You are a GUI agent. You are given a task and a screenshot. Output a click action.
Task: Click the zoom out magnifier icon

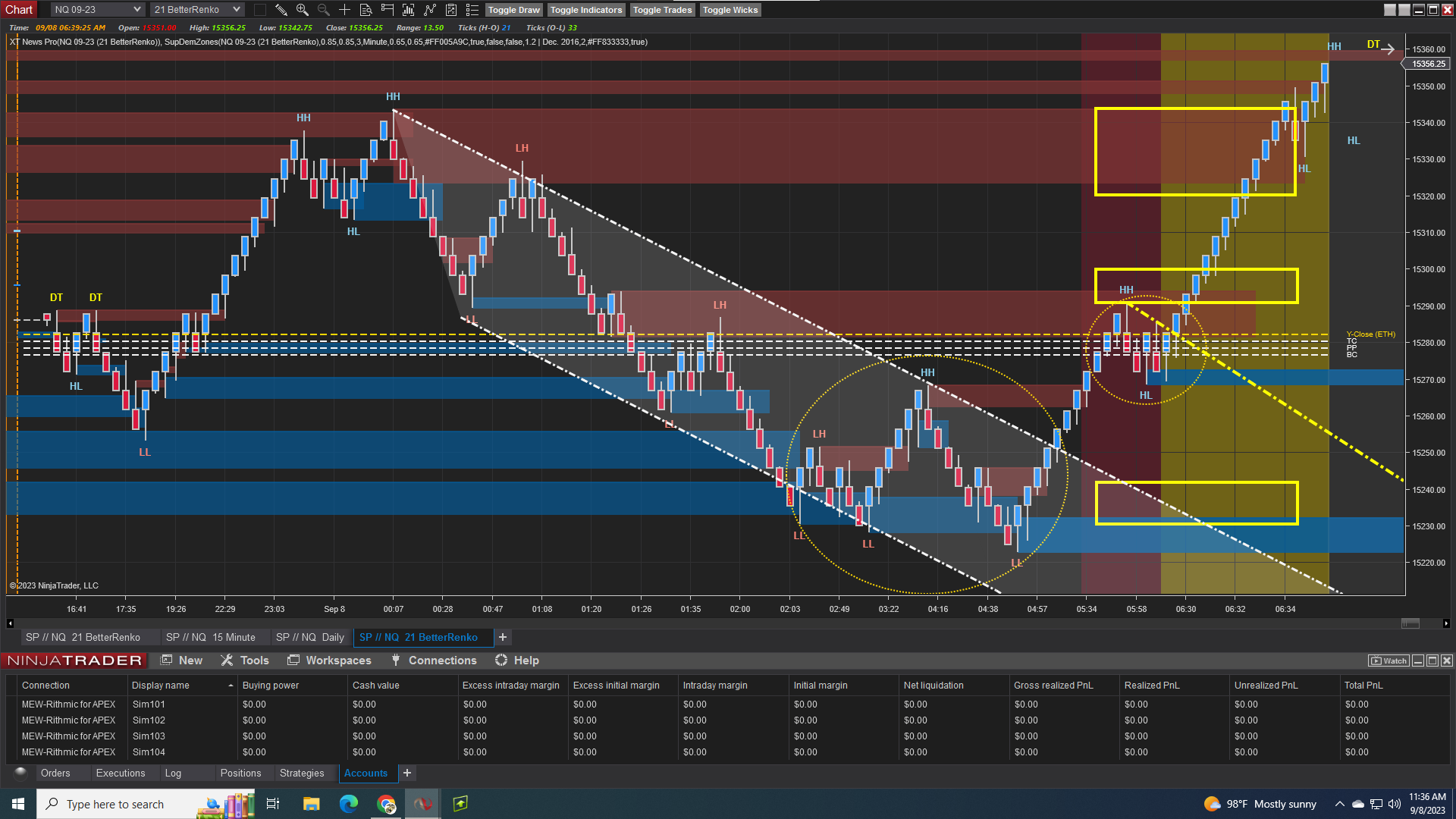(x=323, y=10)
